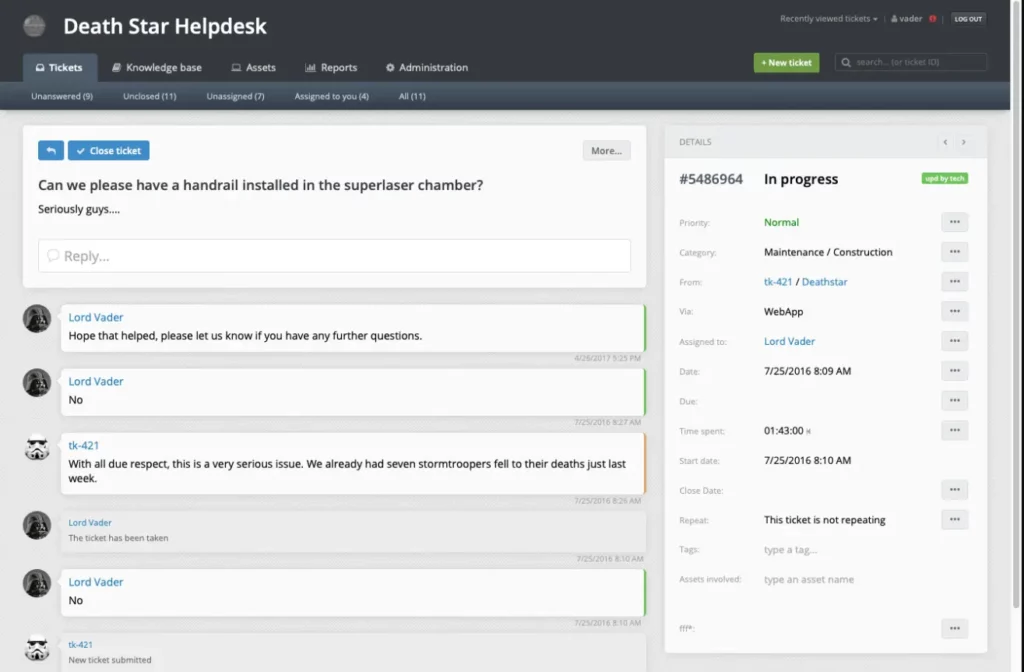The height and width of the screenshot is (672, 1024).
Task: Click tk-421 stormtrooper avatar beside 'With all due respect'
Action: pyautogui.click(x=37, y=447)
